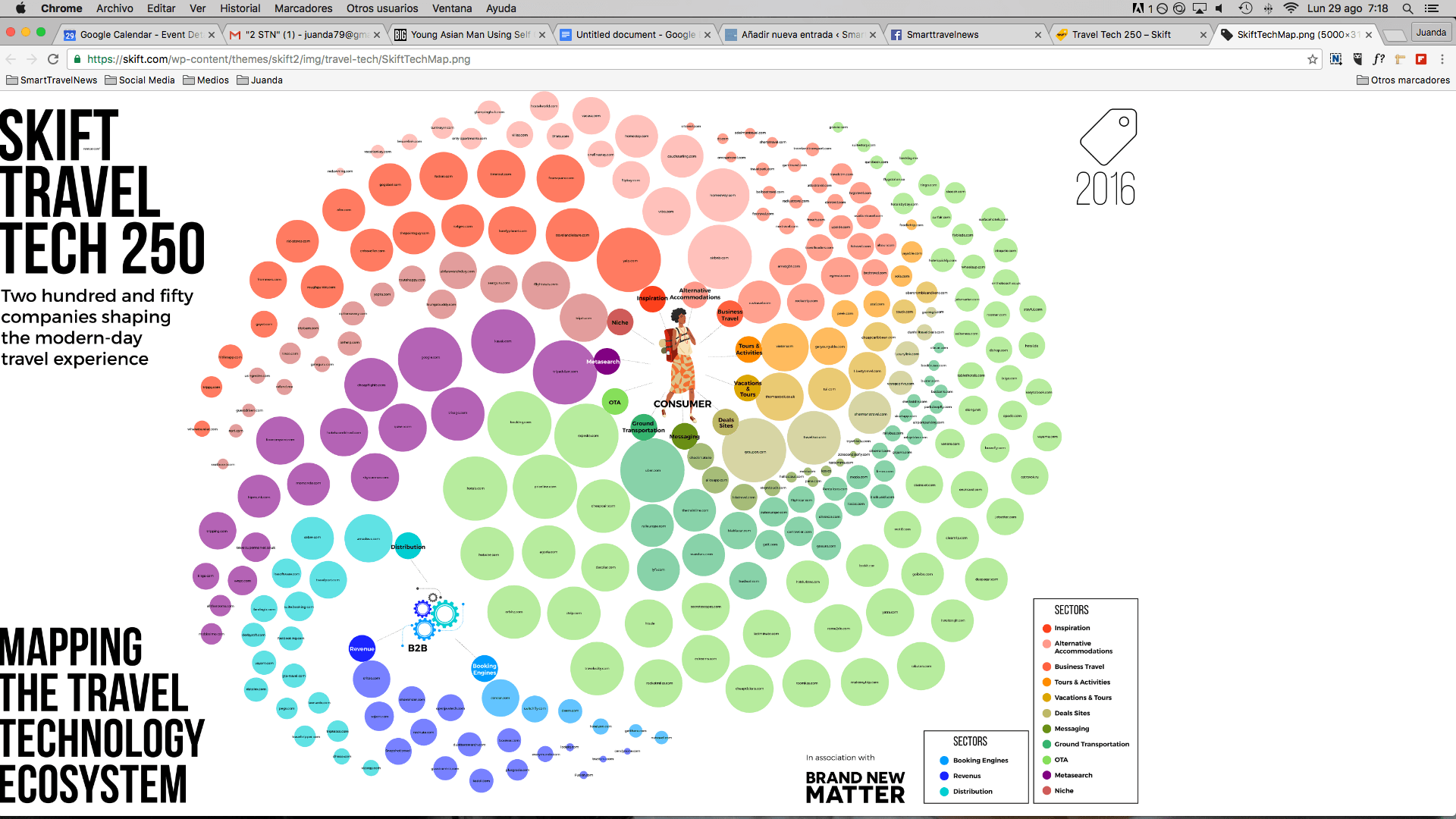
Task: Click the new tab button
Action: click(1394, 35)
